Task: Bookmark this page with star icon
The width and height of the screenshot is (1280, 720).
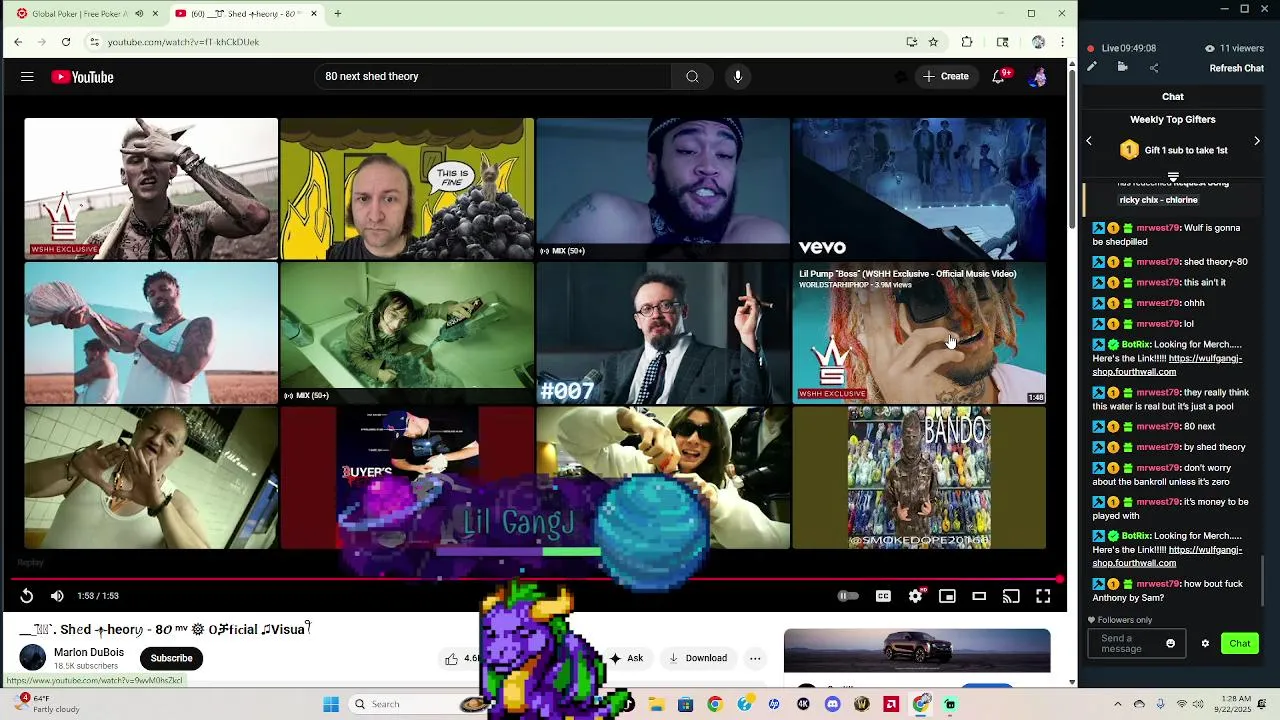Action: click(933, 42)
